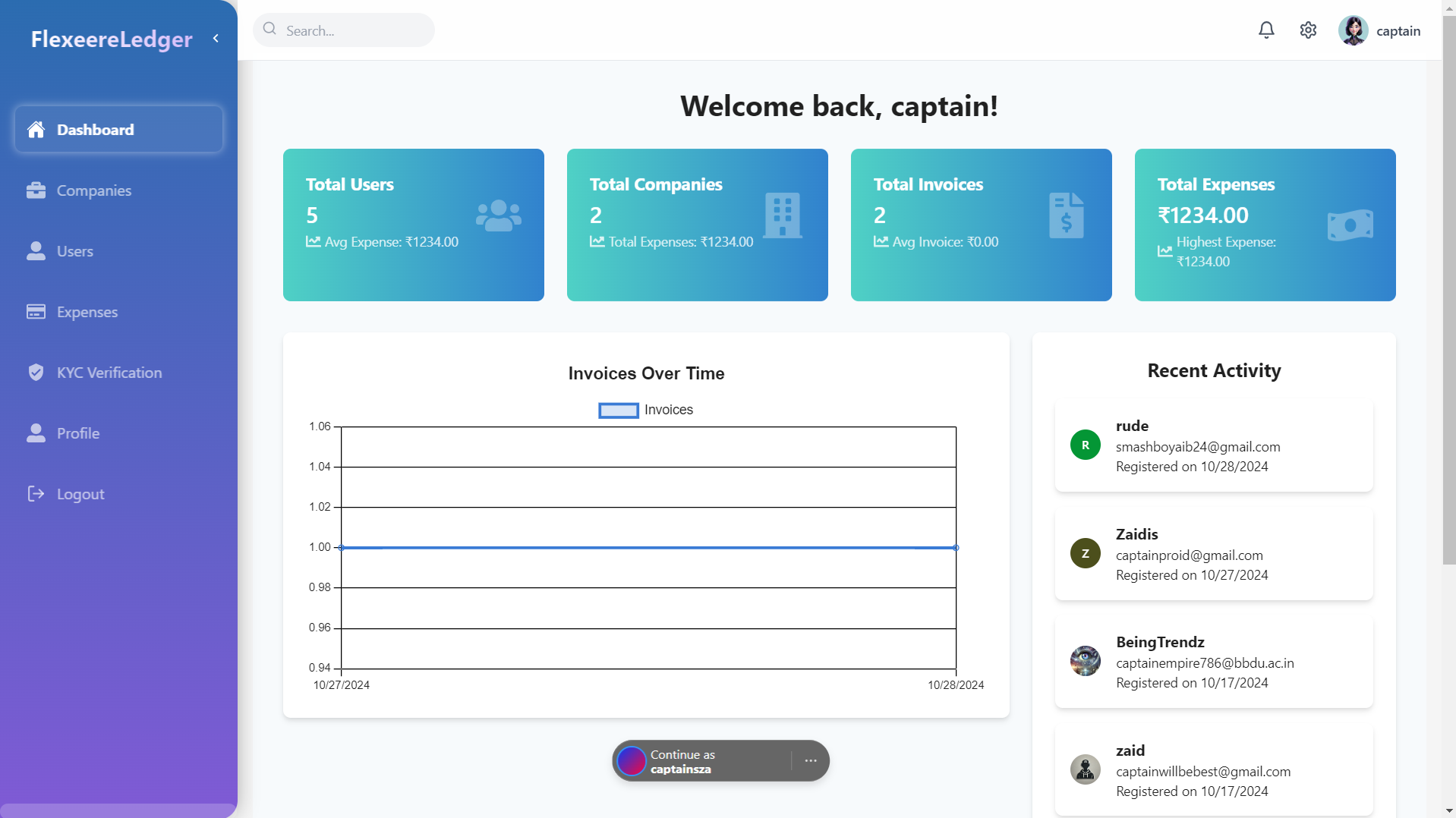This screenshot has width=1456, height=818.
Task: Click the people group icon on Total Users card
Action: click(499, 216)
